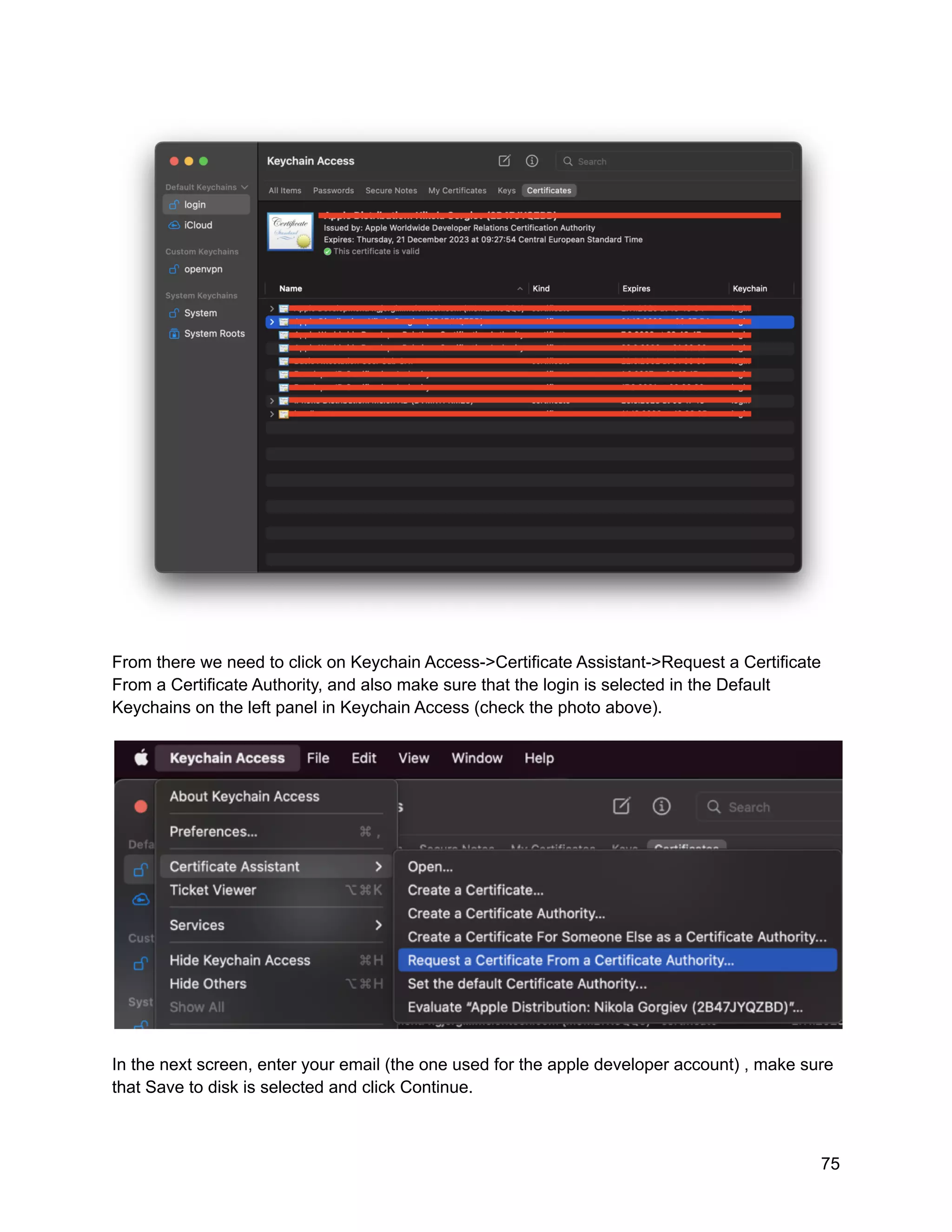Select the System Roots keychain
The height and width of the screenshot is (1232, 952).
tap(214, 333)
